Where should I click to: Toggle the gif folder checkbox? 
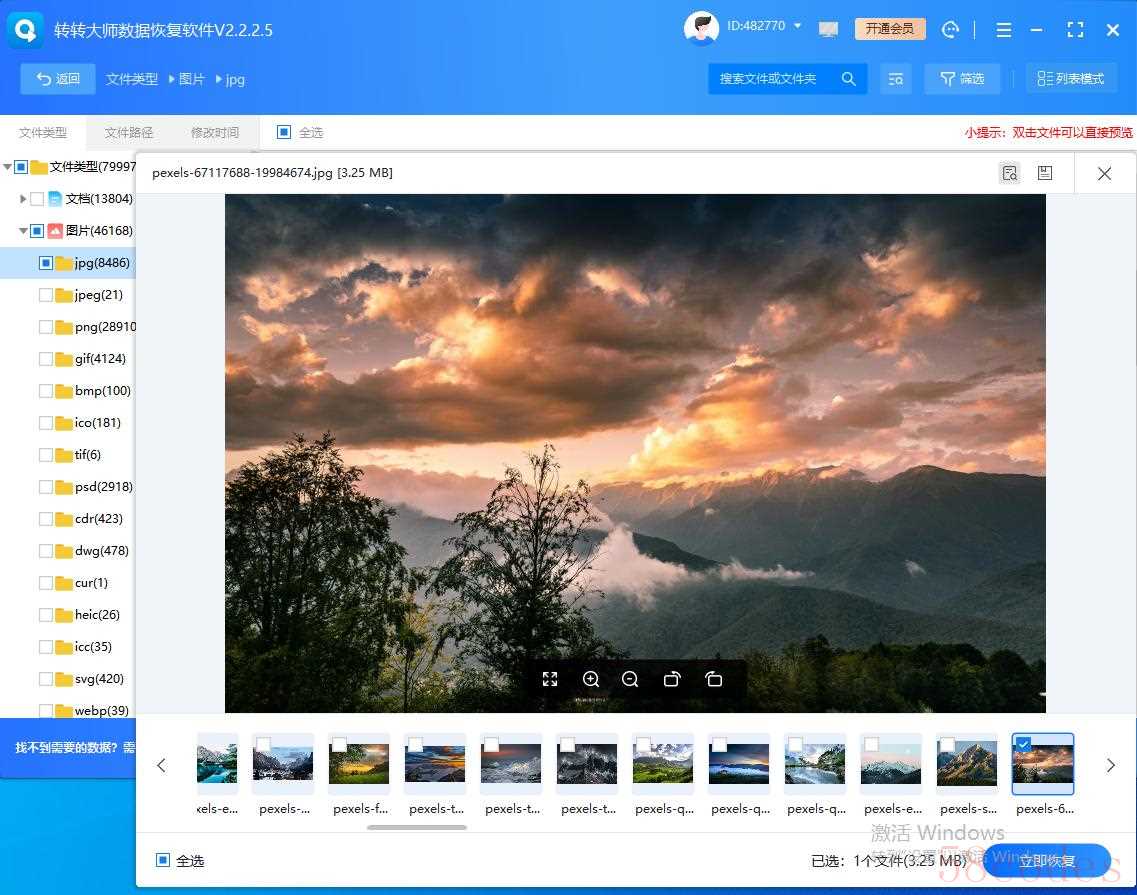46,359
